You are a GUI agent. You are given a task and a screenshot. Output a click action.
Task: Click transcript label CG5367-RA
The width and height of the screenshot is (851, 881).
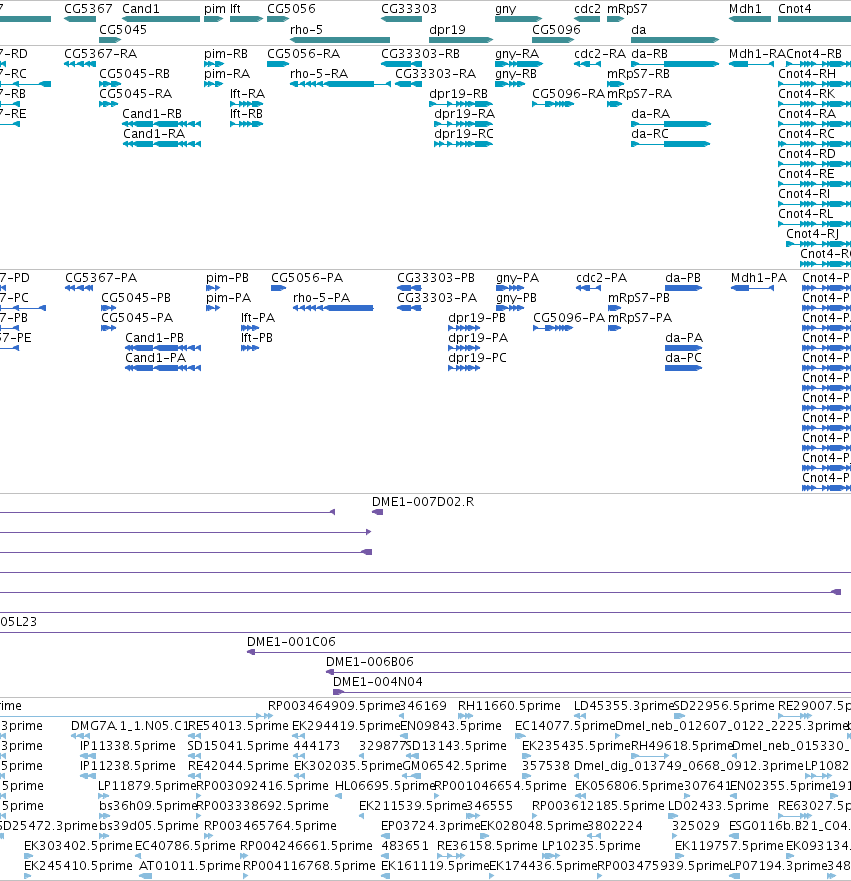101,53
